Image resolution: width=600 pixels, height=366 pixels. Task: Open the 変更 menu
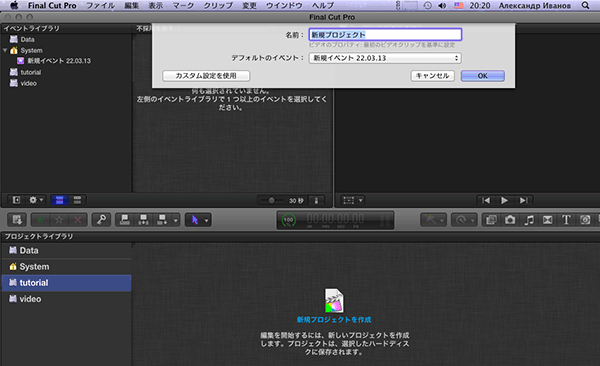[249, 5]
